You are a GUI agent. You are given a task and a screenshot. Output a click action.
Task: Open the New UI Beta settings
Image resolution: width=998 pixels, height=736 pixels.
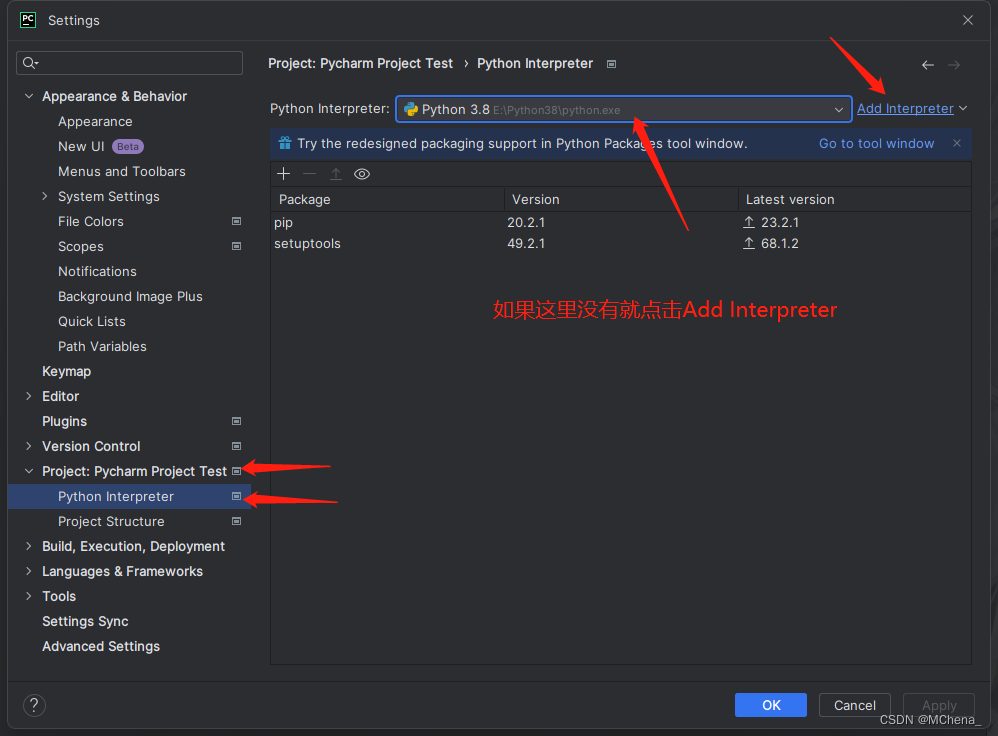click(x=101, y=146)
